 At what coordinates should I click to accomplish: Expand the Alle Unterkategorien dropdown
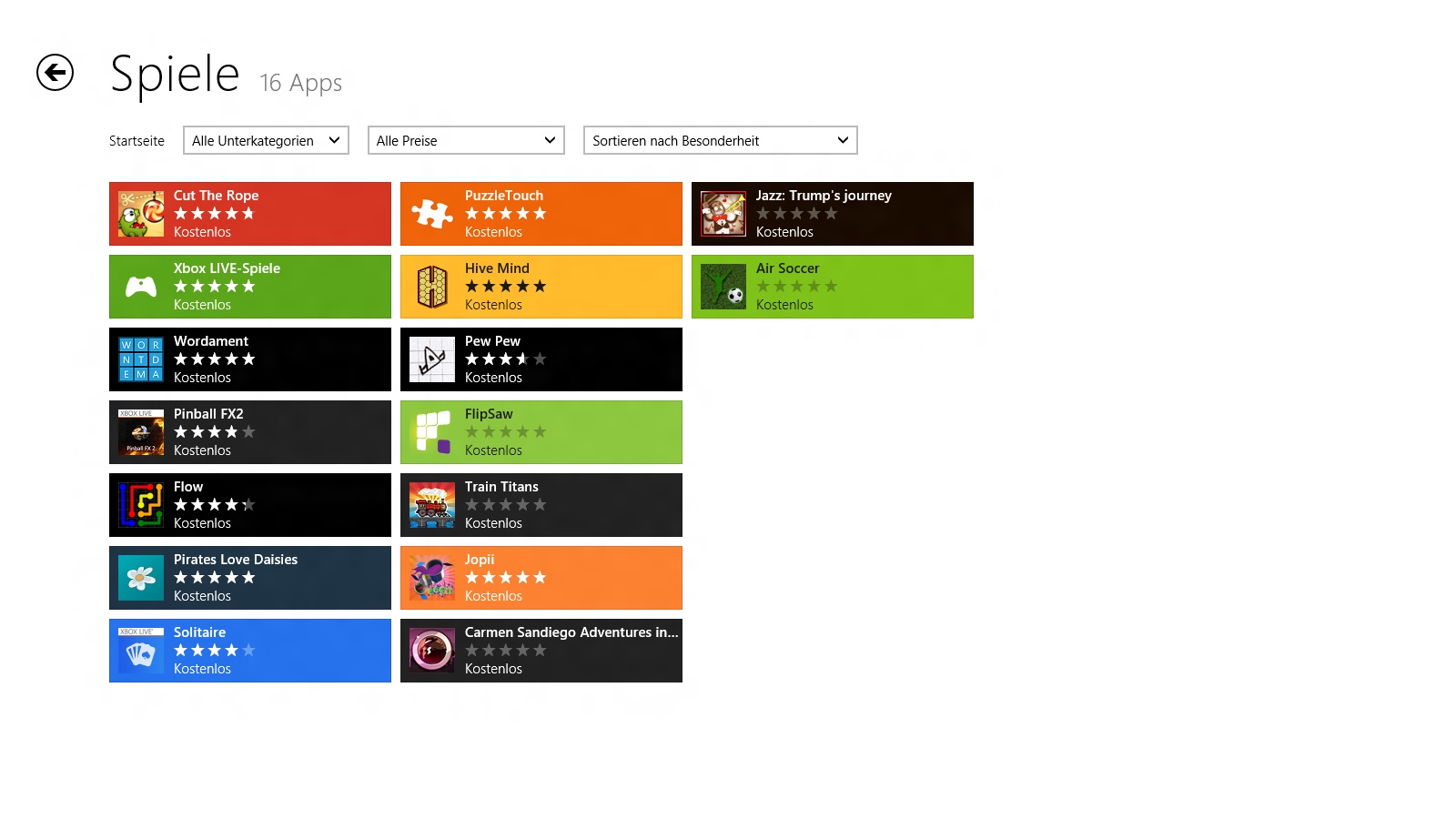266,140
